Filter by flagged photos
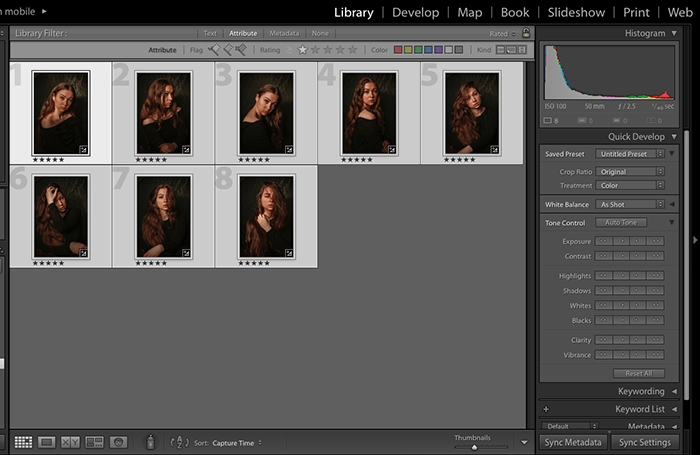 click(214, 50)
